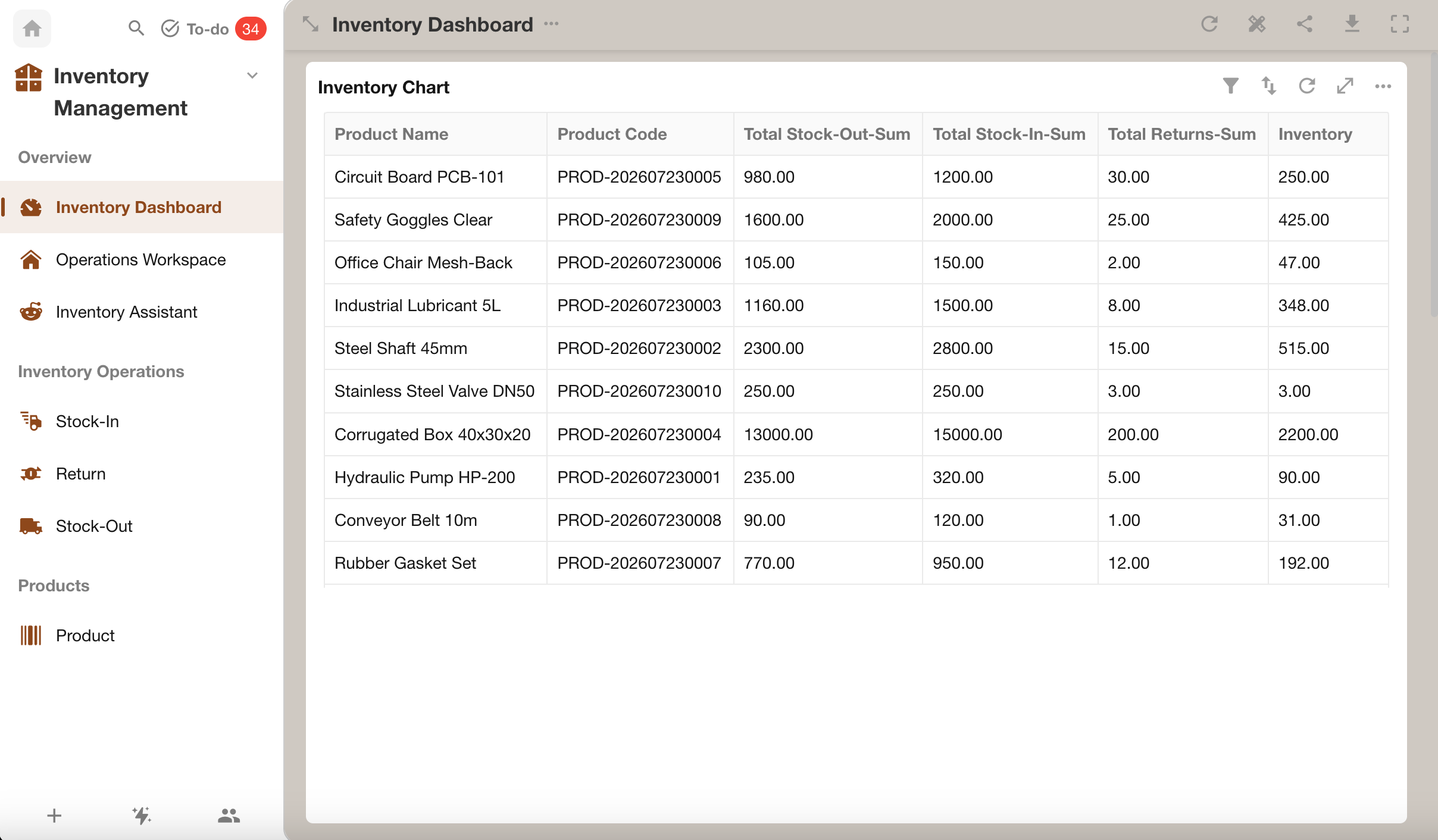Click product code PROD-202607230010
The height and width of the screenshot is (840, 1438).
pyautogui.click(x=639, y=391)
